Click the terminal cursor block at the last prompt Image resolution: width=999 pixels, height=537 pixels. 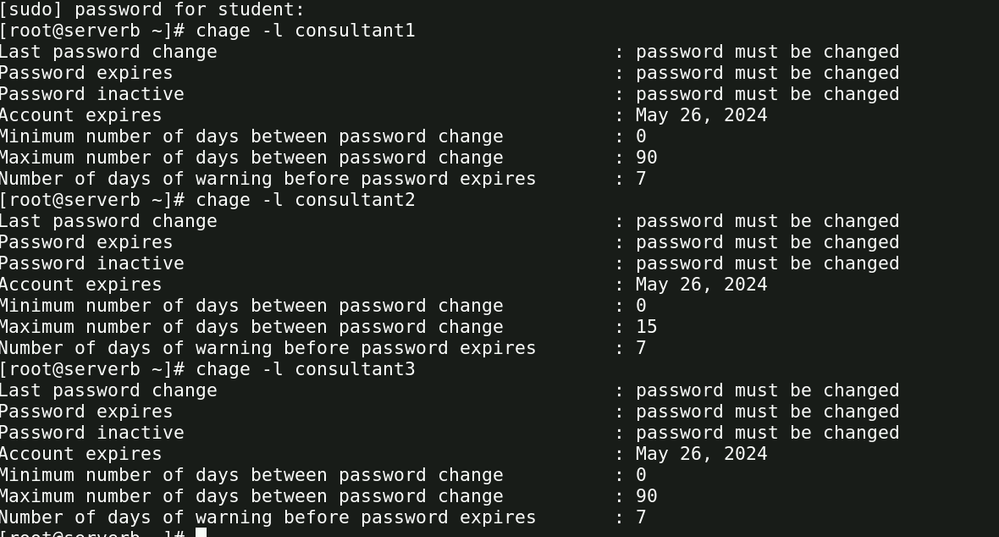201,532
